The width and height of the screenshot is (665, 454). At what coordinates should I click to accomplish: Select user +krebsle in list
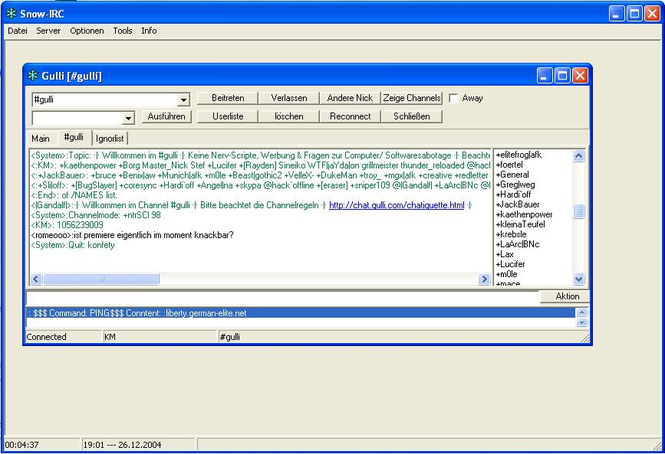click(x=511, y=234)
